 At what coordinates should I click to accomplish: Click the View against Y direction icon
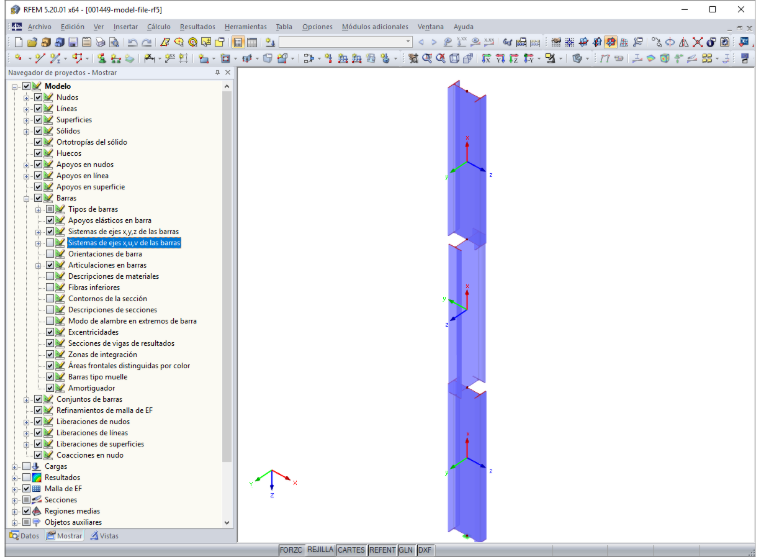click(x=528, y=58)
